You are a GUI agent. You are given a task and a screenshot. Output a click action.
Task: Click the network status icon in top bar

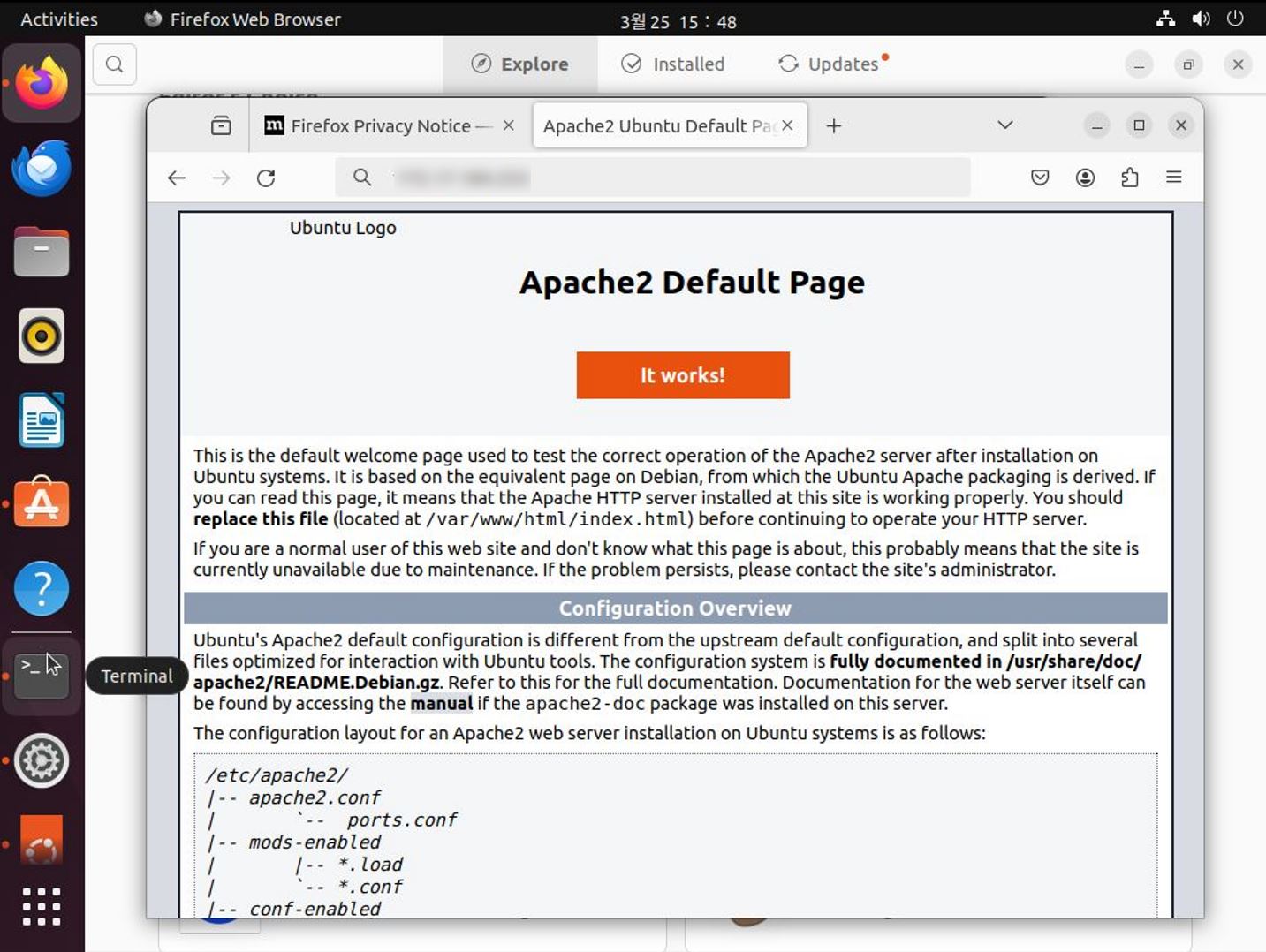tap(1166, 19)
